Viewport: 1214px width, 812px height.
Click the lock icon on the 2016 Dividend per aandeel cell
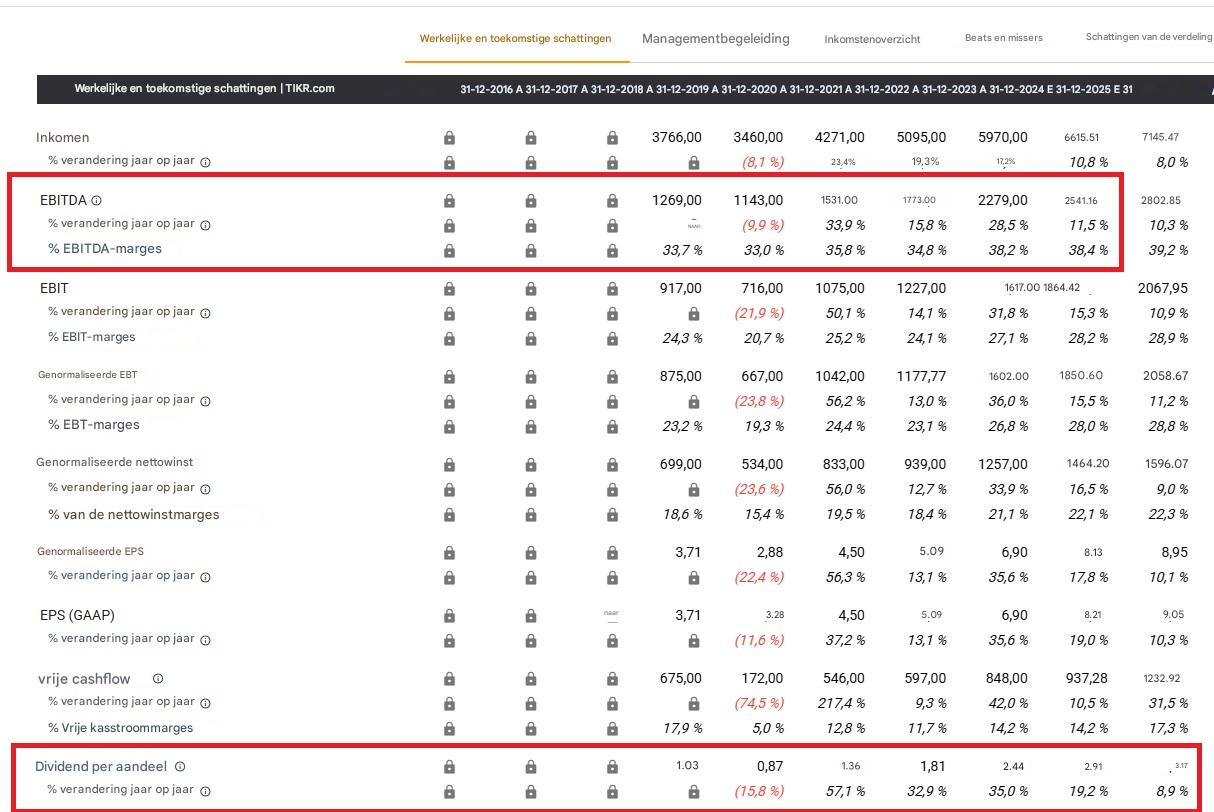click(449, 766)
